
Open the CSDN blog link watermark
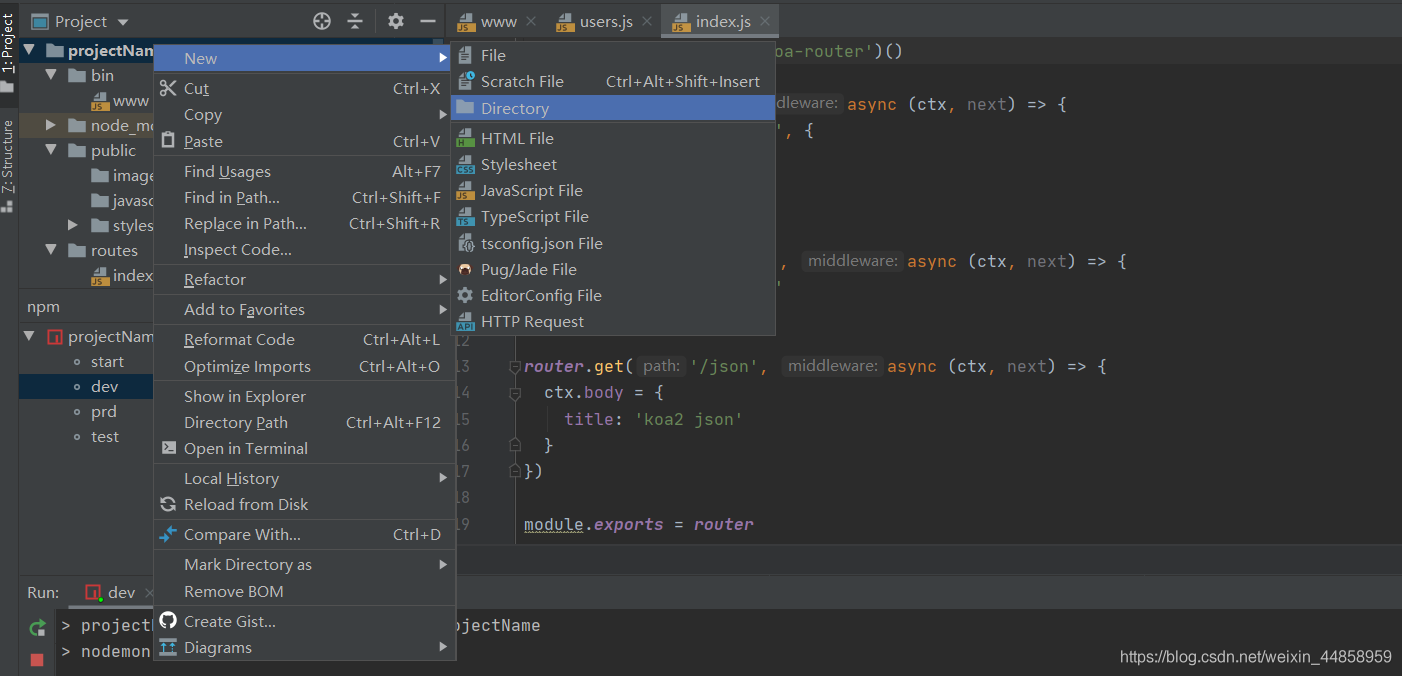(x=1254, y=657)
